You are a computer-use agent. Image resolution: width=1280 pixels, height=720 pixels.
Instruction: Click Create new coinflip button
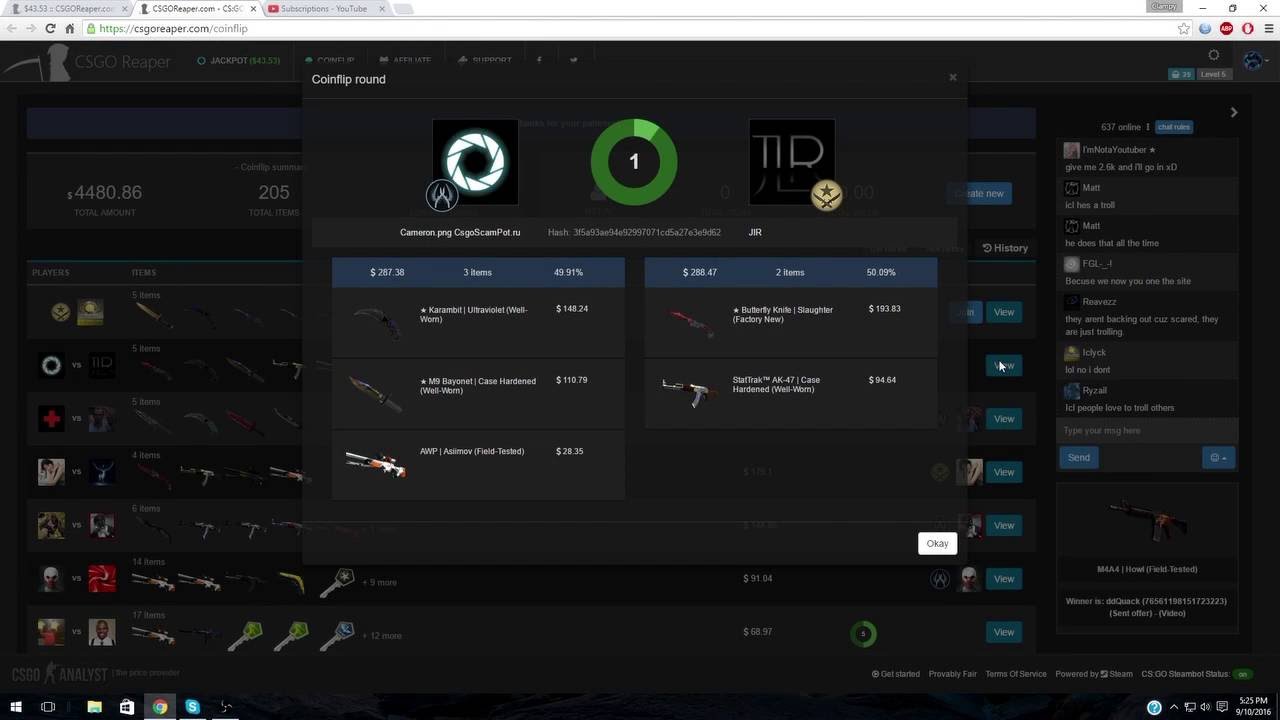click(979, 193)
